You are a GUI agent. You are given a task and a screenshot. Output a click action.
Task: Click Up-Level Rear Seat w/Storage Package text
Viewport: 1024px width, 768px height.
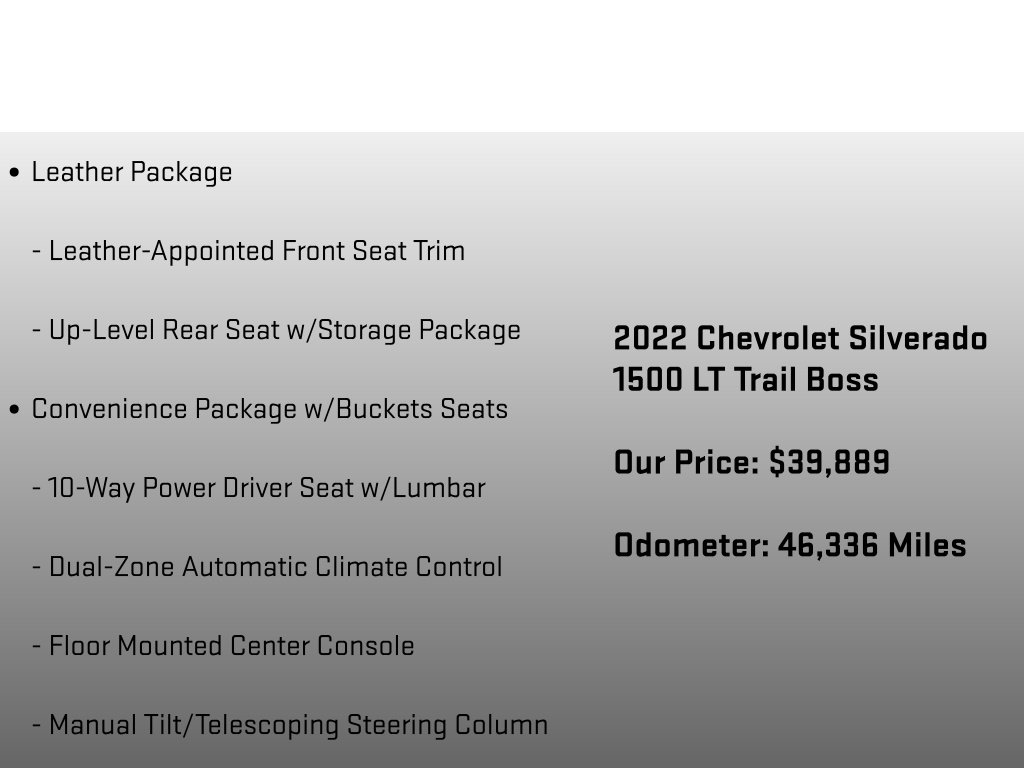point(276,330)
